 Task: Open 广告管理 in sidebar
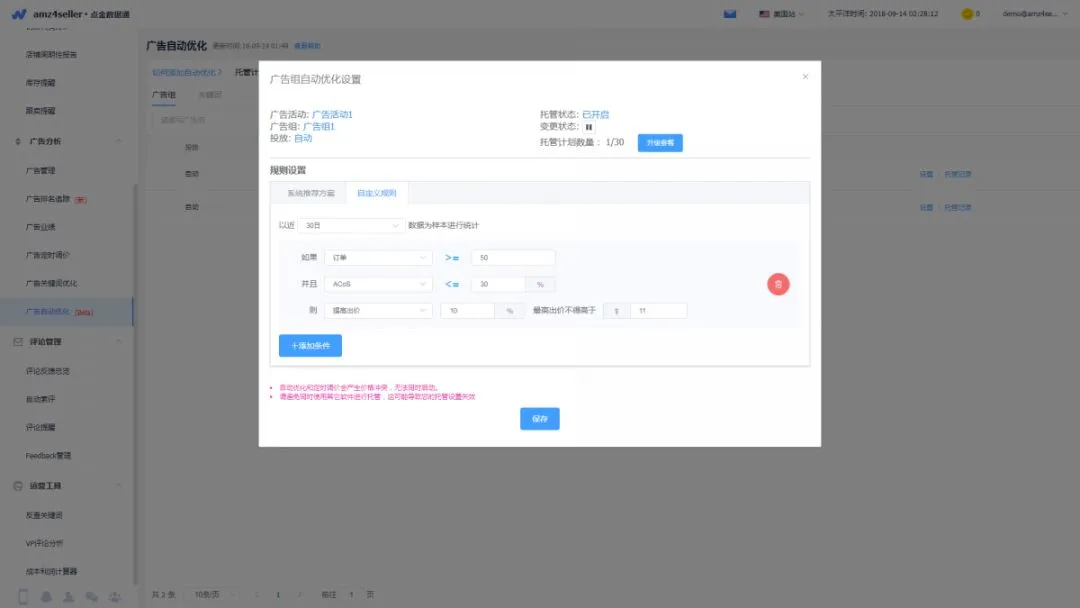[41, 170]
